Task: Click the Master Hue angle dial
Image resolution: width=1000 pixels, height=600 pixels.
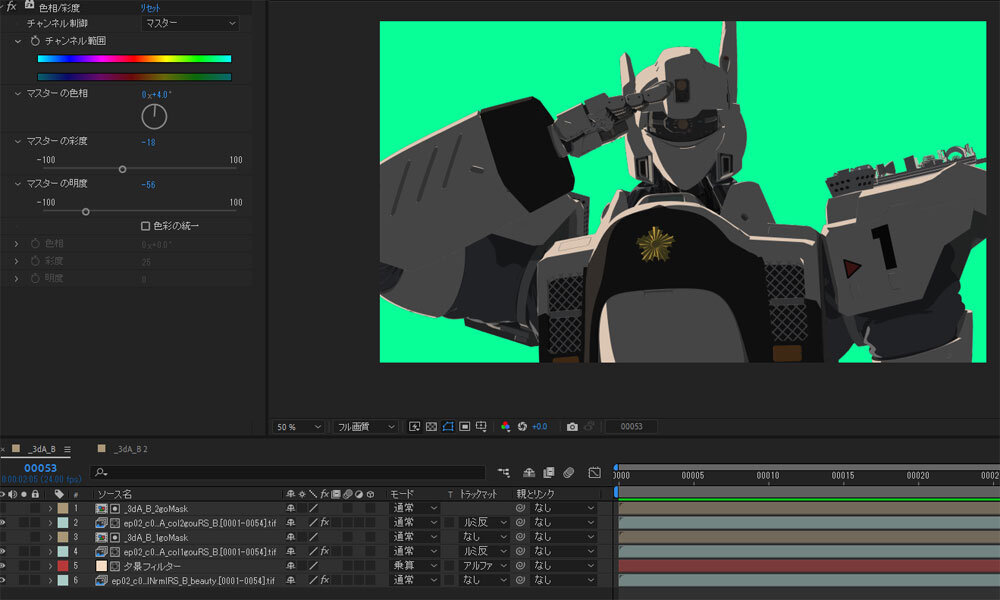Action: tap(154, 117)
